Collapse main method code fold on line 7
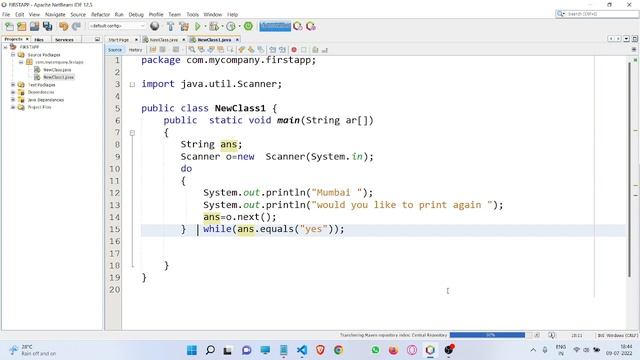This screenshot has width=640, height=360. click(132, 133)
